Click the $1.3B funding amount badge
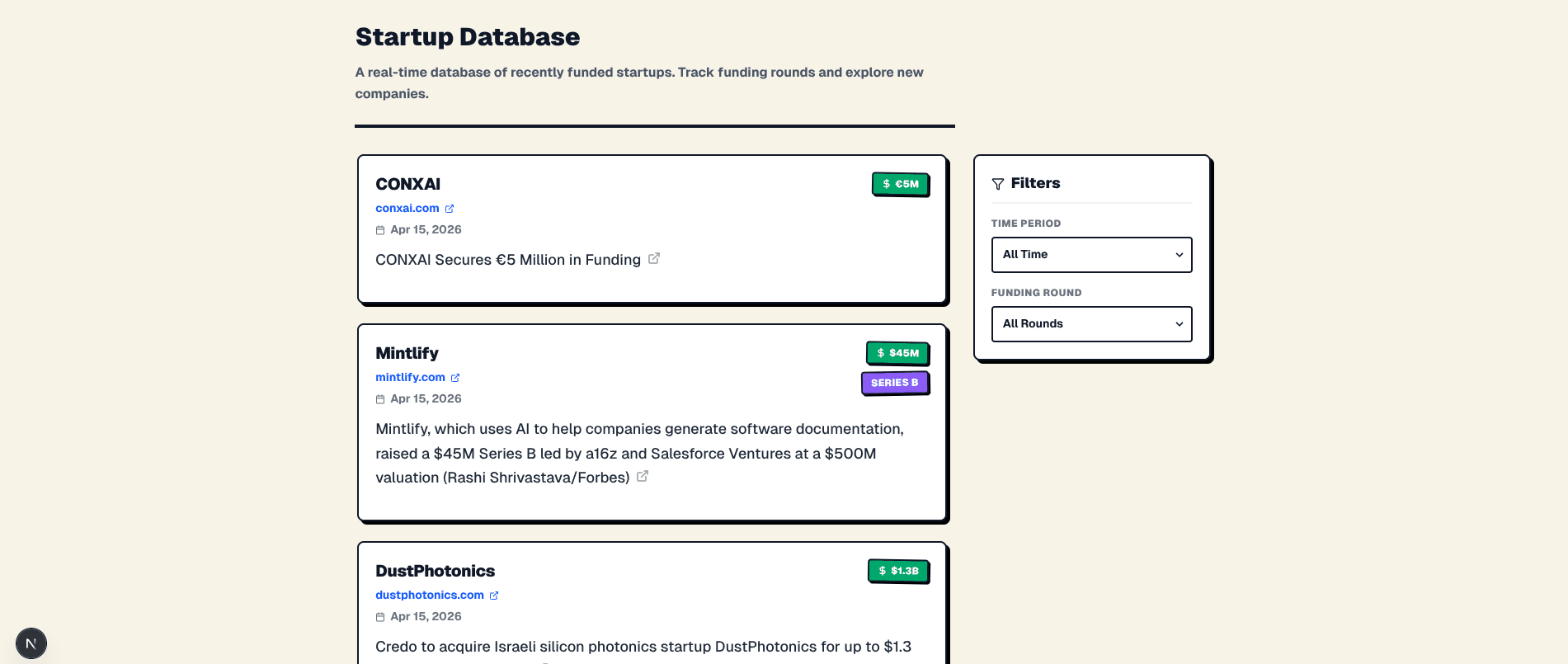 point(899,571)
